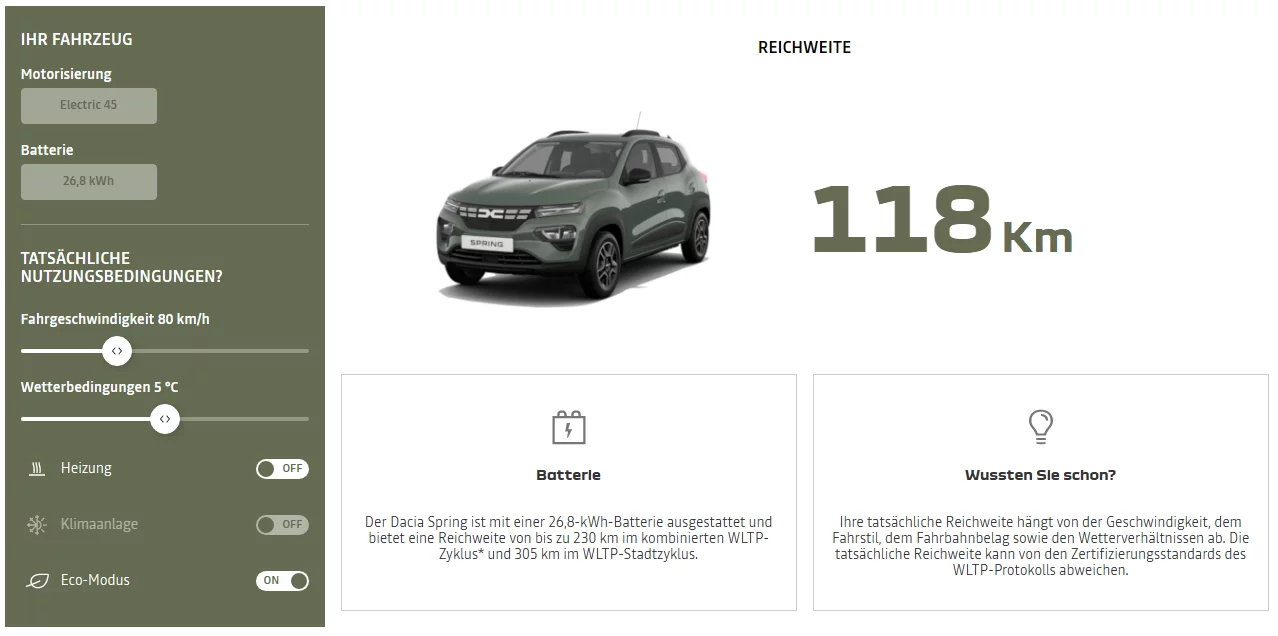The height and width of the screenshot is (636, 1278).
Task: Click the Reichweite heading
Action: click(805, 47)
